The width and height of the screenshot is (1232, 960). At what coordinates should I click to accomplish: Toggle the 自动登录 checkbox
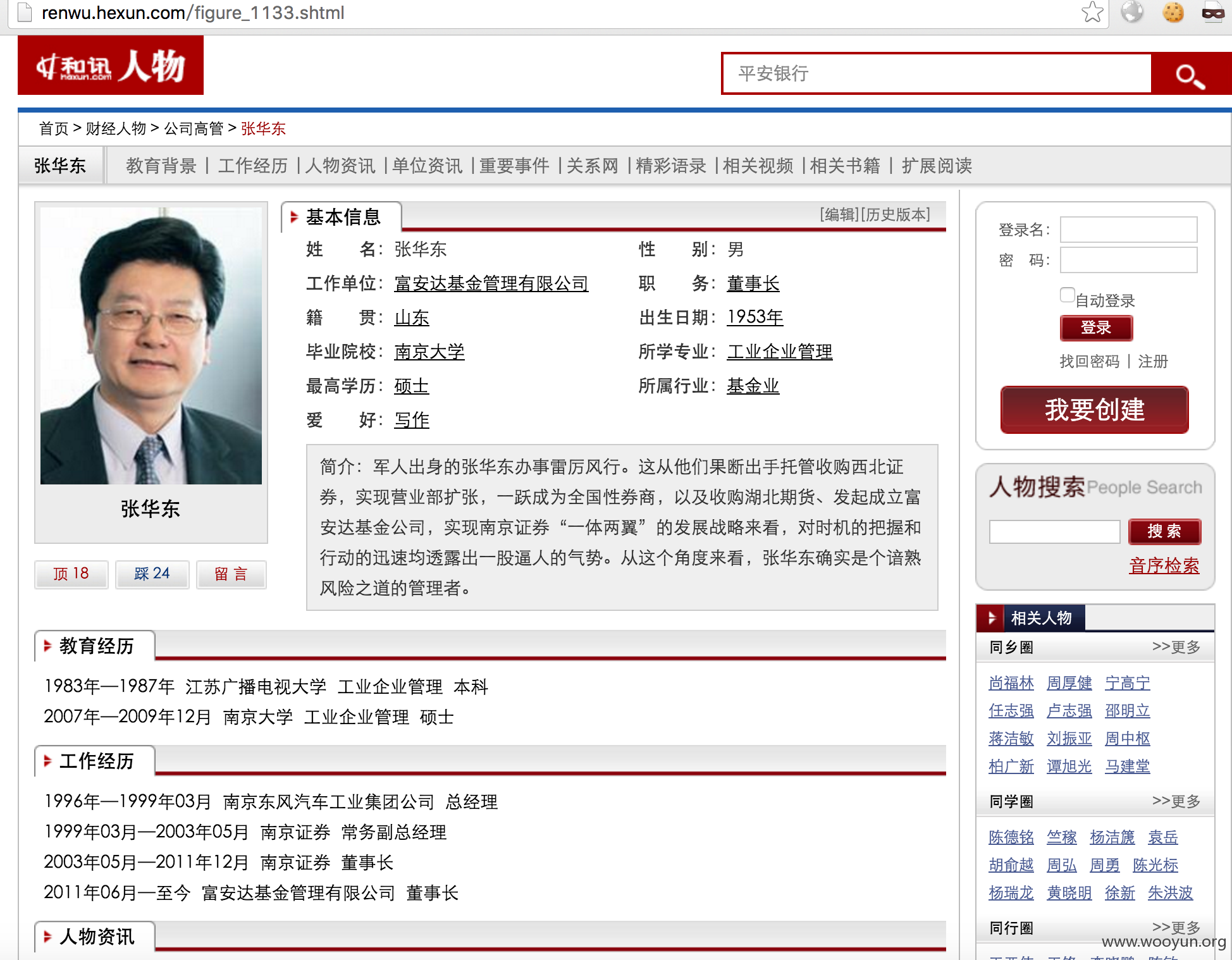1067,295
